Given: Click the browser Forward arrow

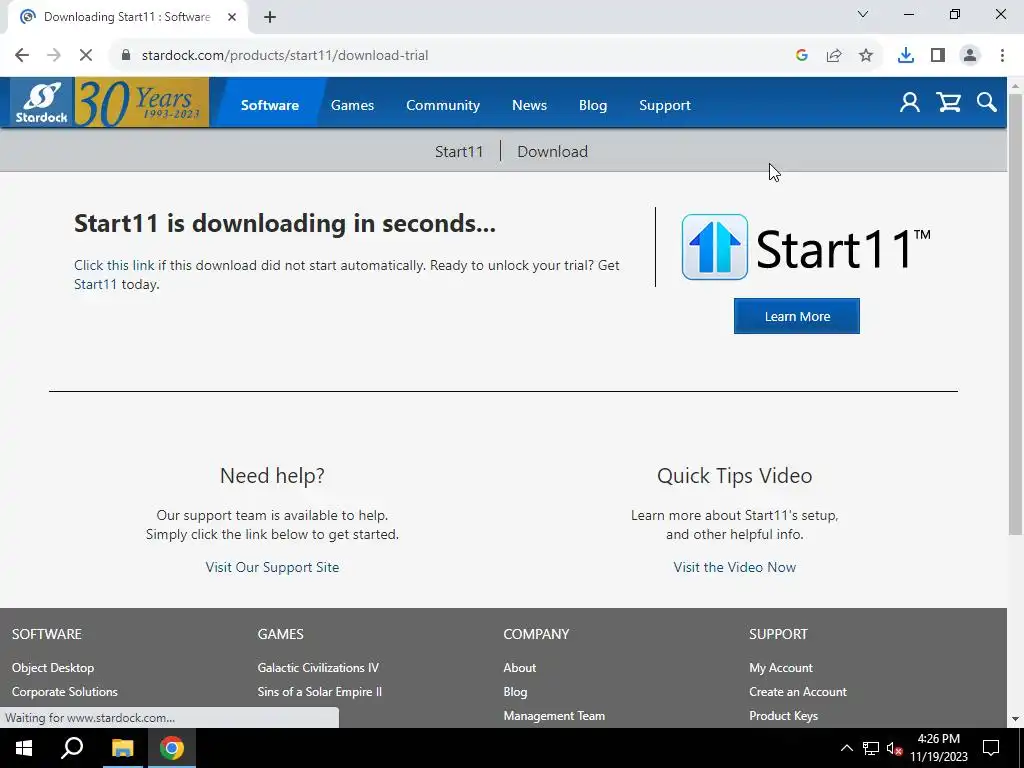Looking at the screenshot, I should coord(54,56).
